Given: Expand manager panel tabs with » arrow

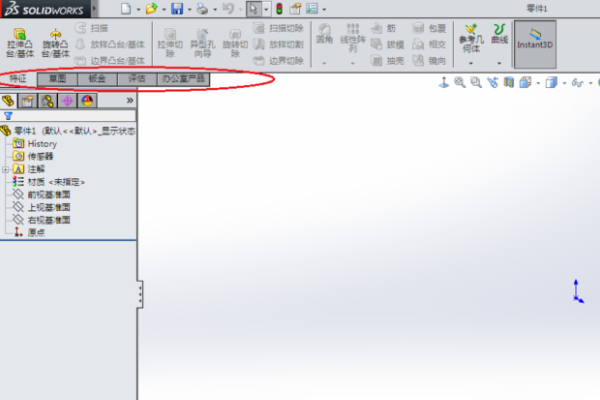Looking at the screenshot, I should click(130, 101).
